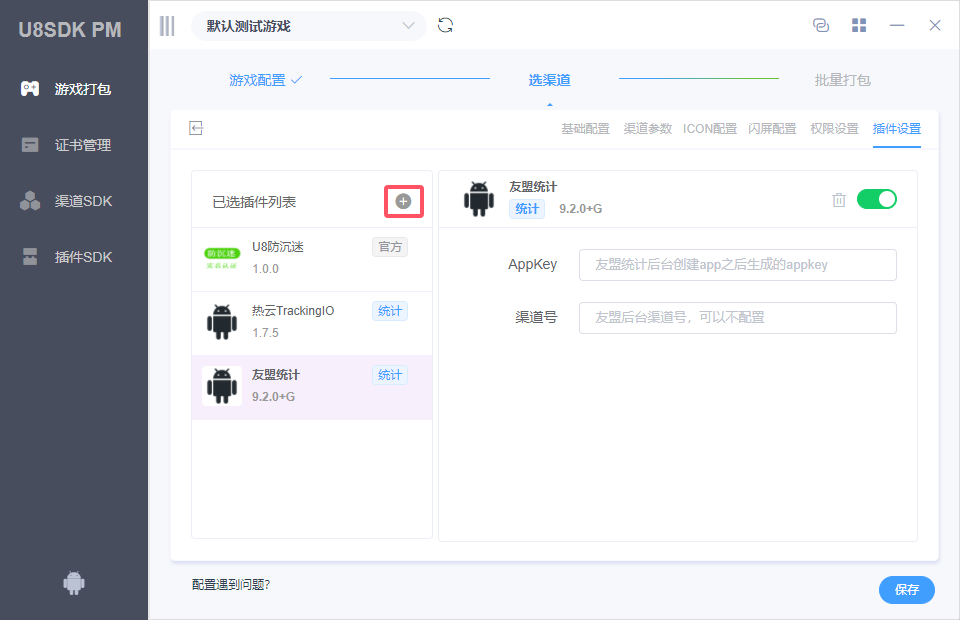Click the U8SDK PM logo text

pyautogui.click(x=70, y=30)
